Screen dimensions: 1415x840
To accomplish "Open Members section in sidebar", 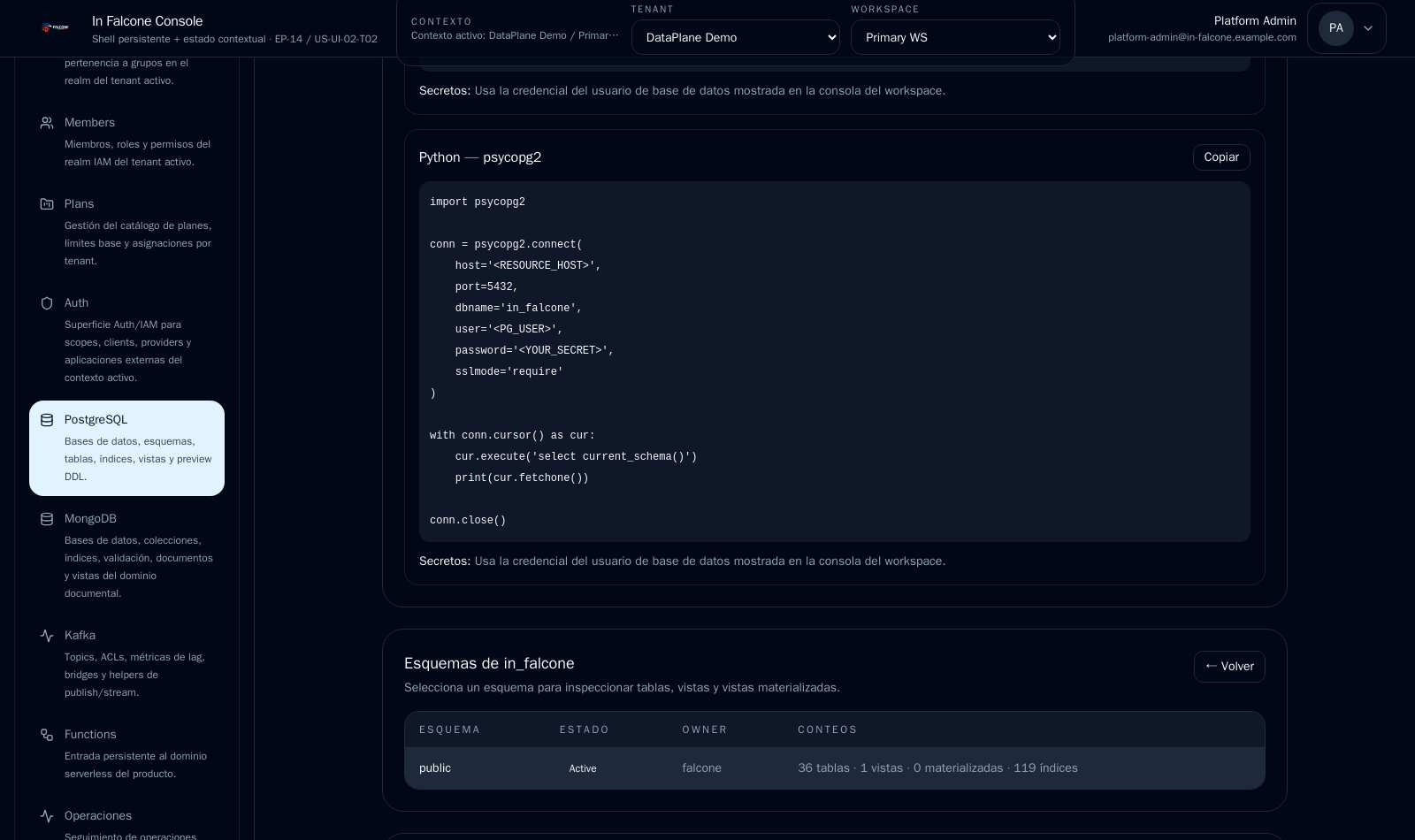I will (126, 142).
